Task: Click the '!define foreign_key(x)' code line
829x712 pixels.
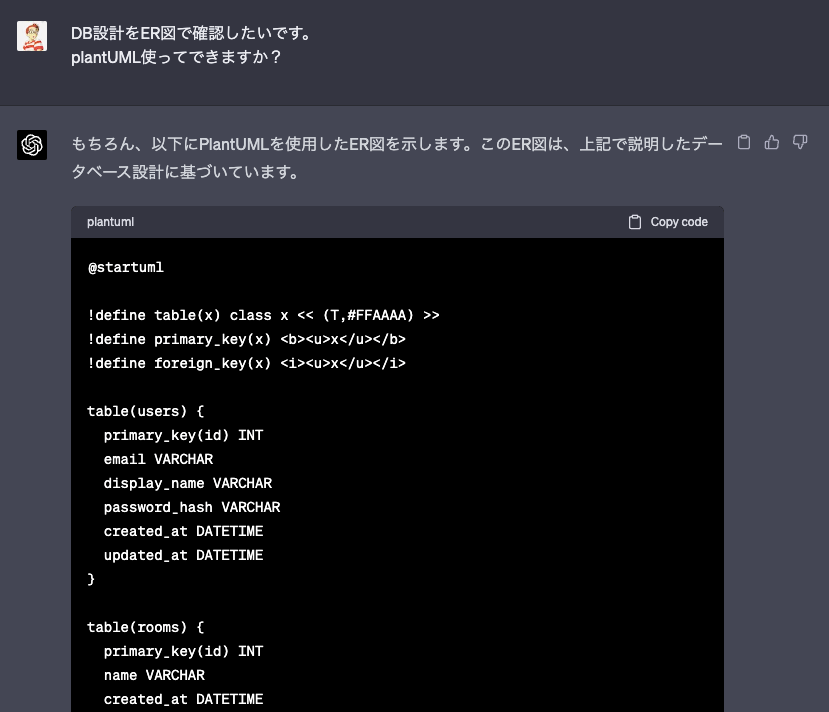Action: click(x=246, y=364)
